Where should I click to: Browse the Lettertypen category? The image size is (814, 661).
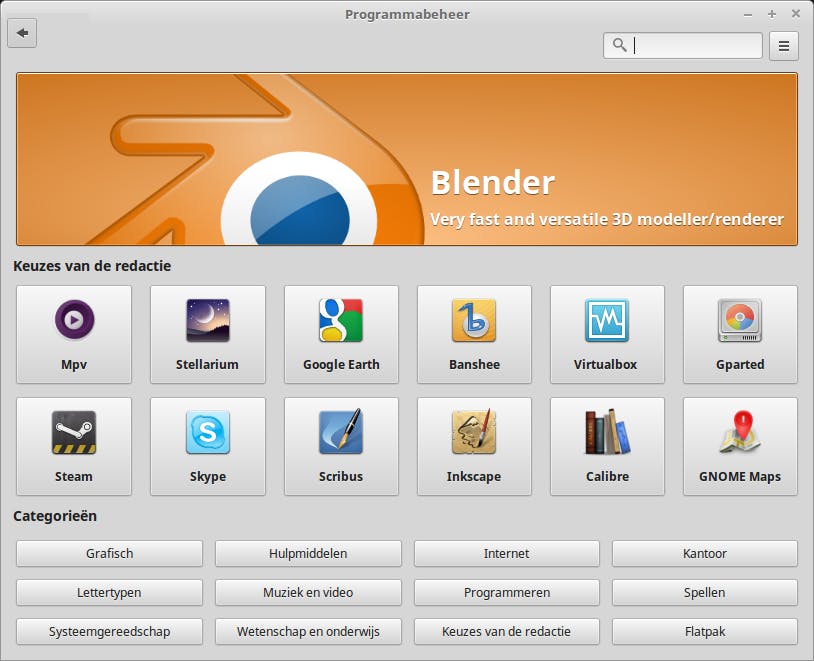click(110, 592)
